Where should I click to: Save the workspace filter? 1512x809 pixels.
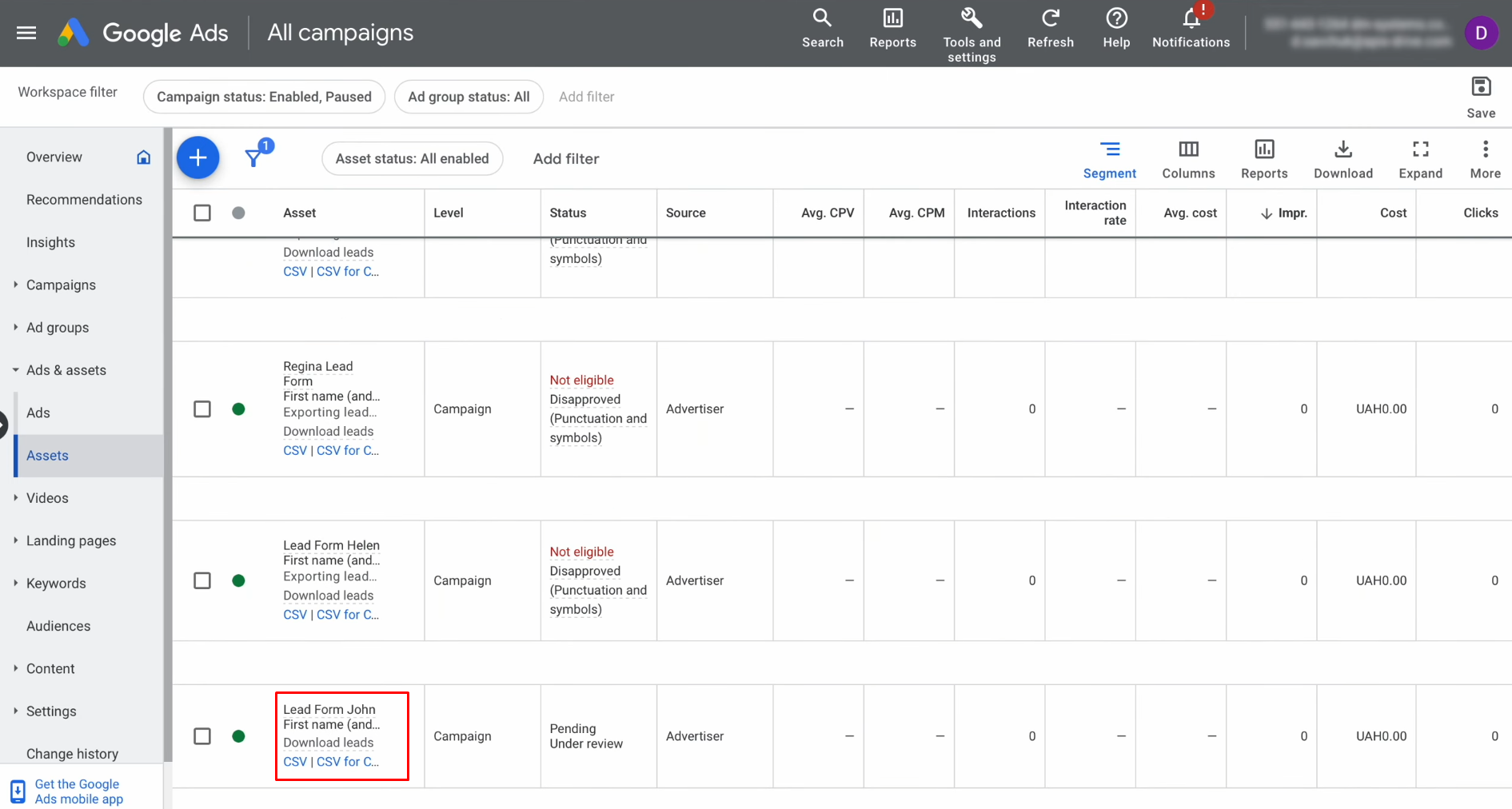click(x=1481, y=97)
